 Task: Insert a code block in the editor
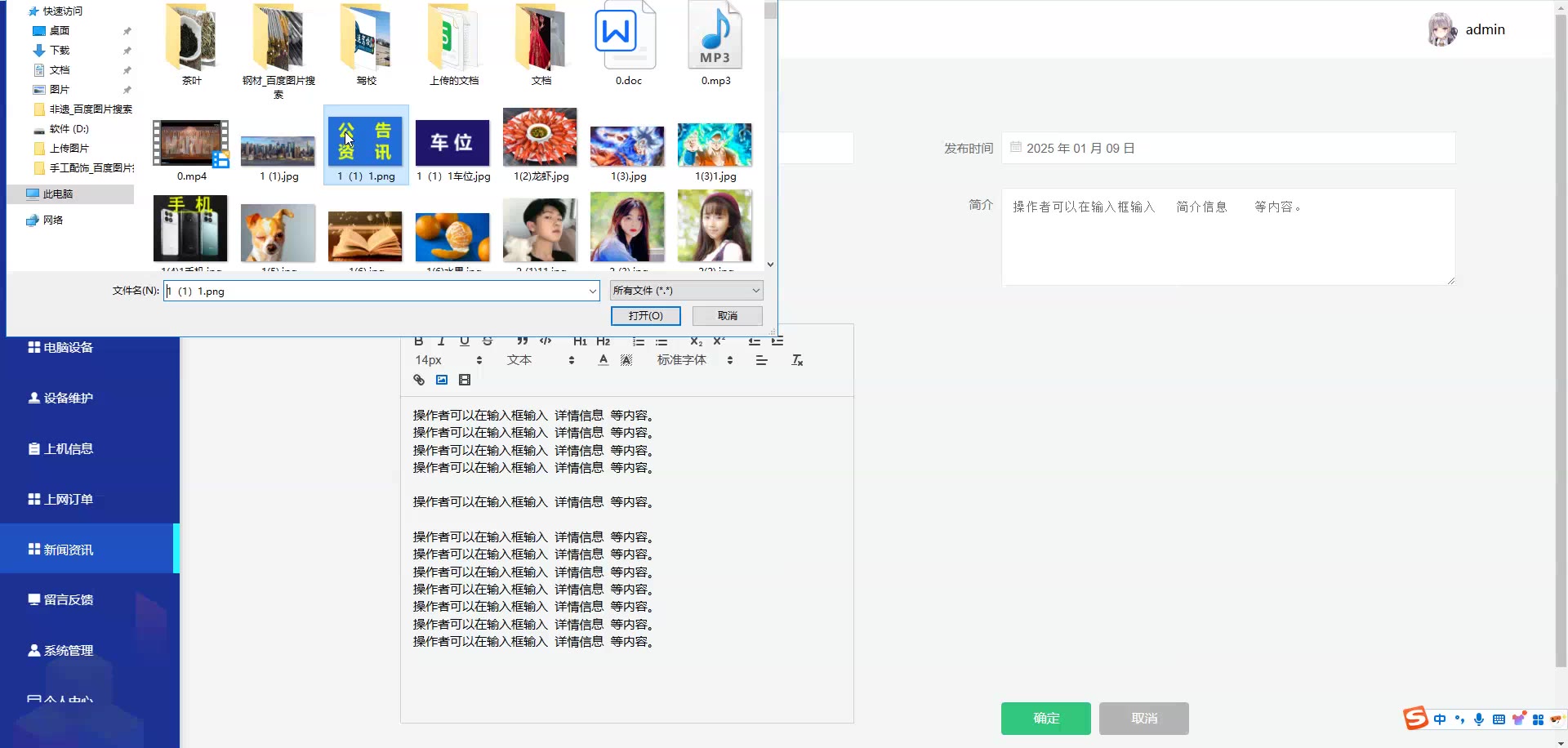pyautogui.click(x=546, y=341)
